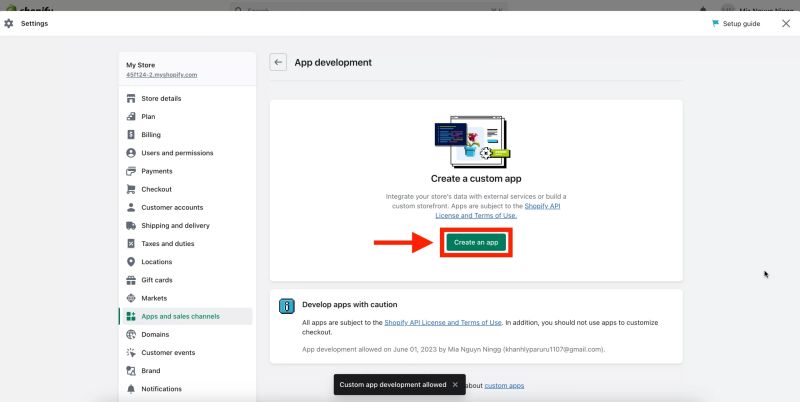Follow the custom apps link

[504, 385]
